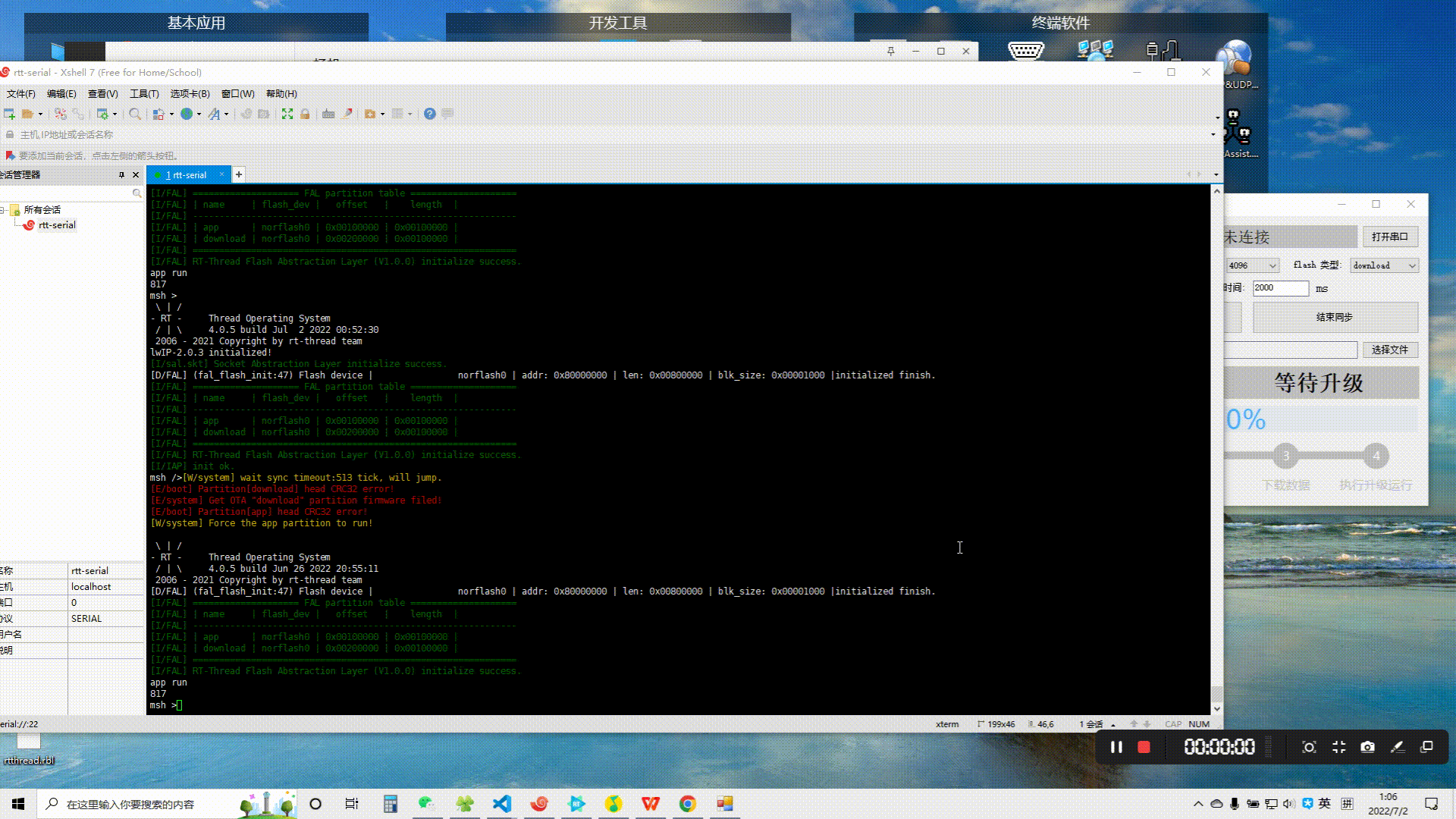Toggle fullscreen with green arrows icon

click(x=287, y=114)
